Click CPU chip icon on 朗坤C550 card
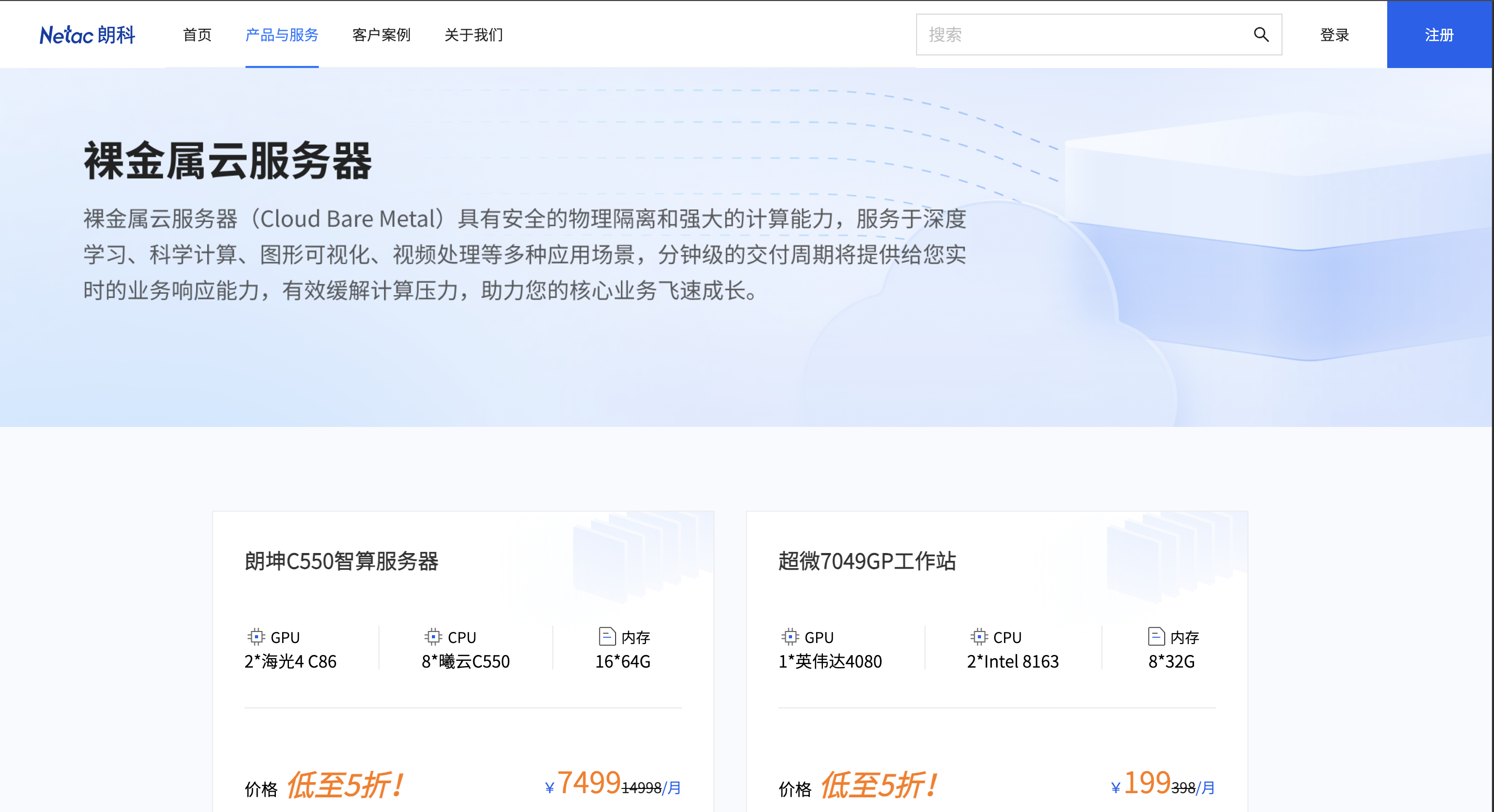The height and width of the screenshot is (812, 1494). (433, 637)
